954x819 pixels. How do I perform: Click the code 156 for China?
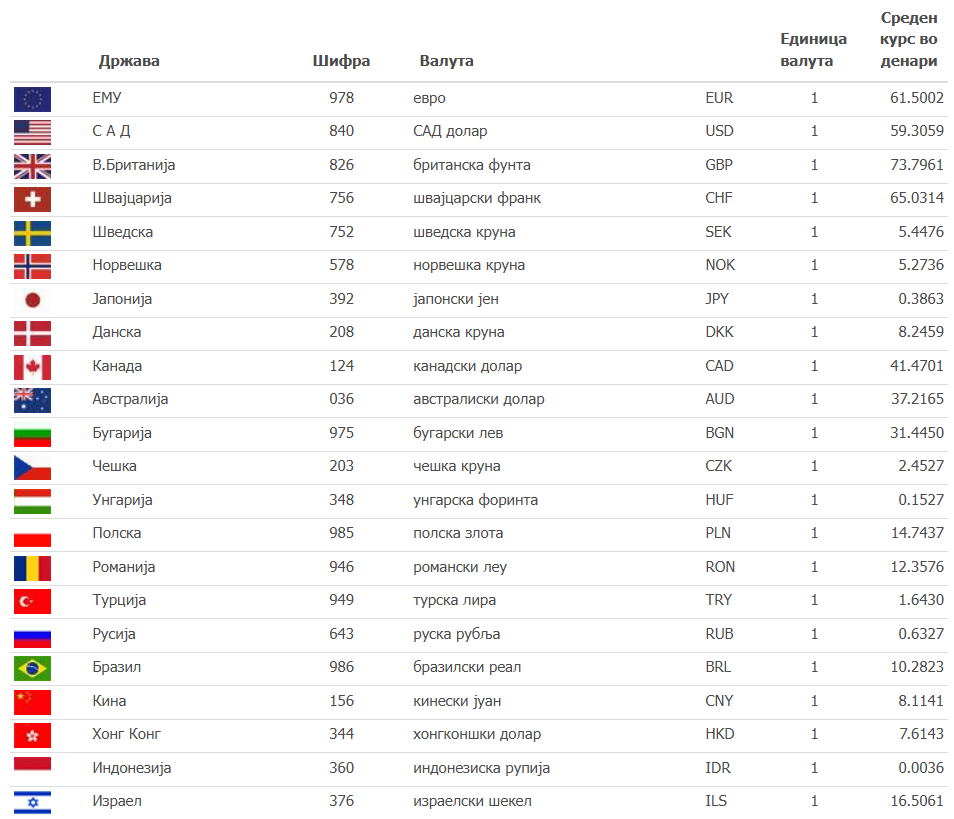click(x=341, y=701)
